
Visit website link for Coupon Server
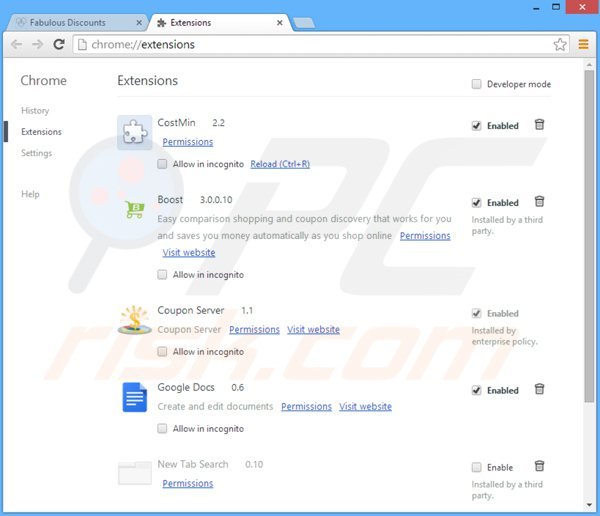point(313,330)
